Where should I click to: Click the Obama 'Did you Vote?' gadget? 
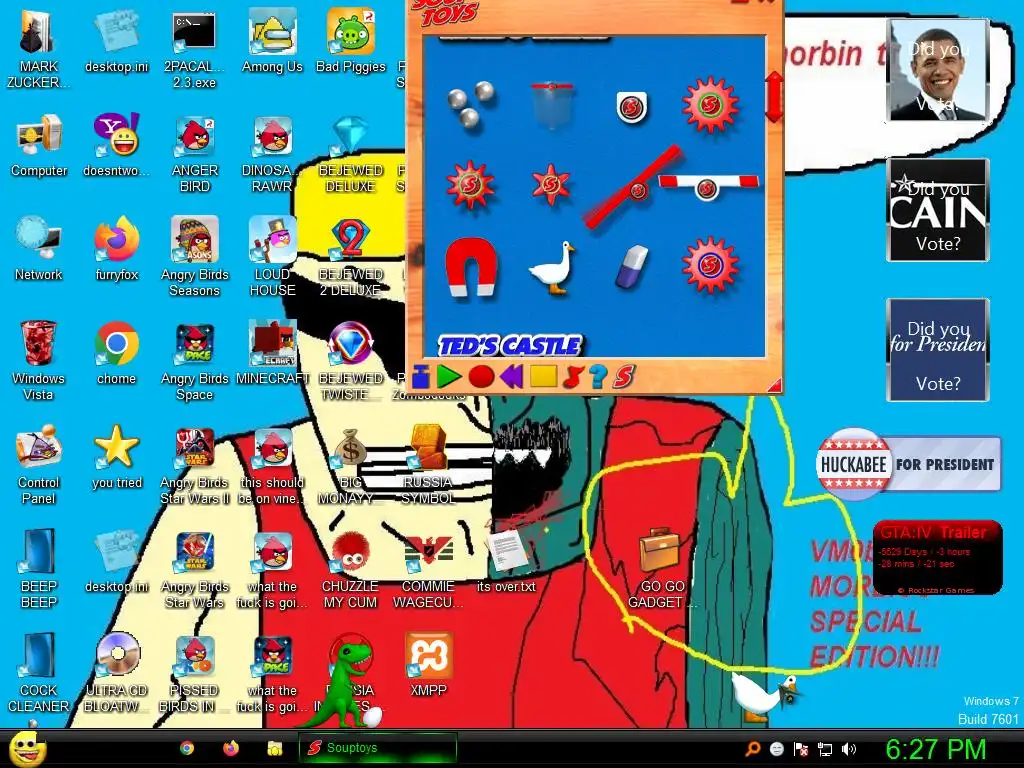pyautogui.click(x=938, y=70)
